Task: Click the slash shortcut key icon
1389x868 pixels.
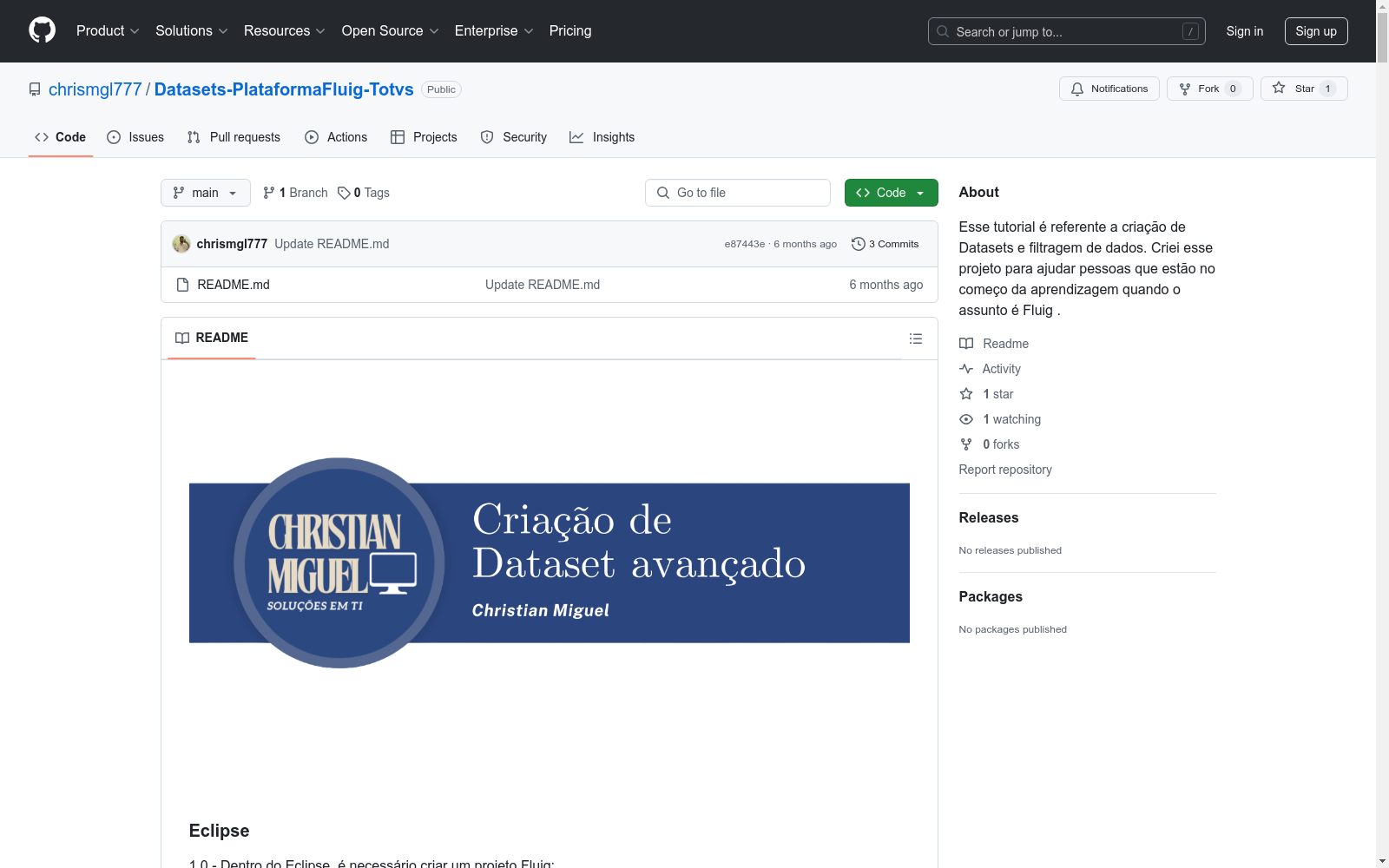Action: (1190, 31)
